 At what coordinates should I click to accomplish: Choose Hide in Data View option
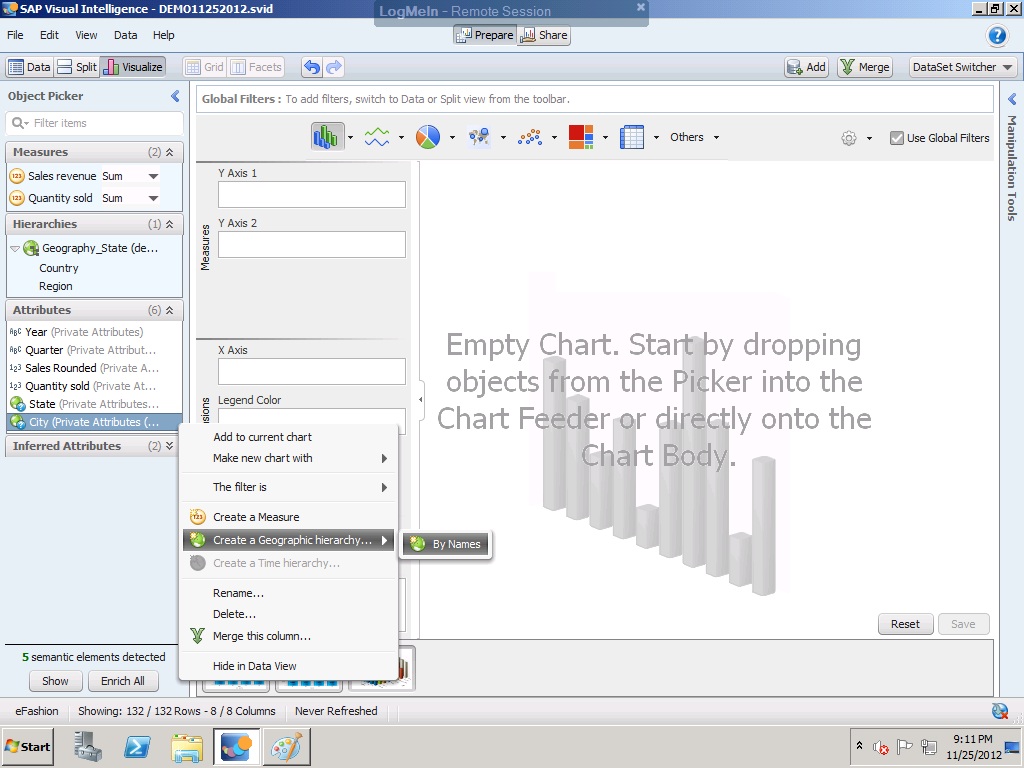tap(288, 666)
